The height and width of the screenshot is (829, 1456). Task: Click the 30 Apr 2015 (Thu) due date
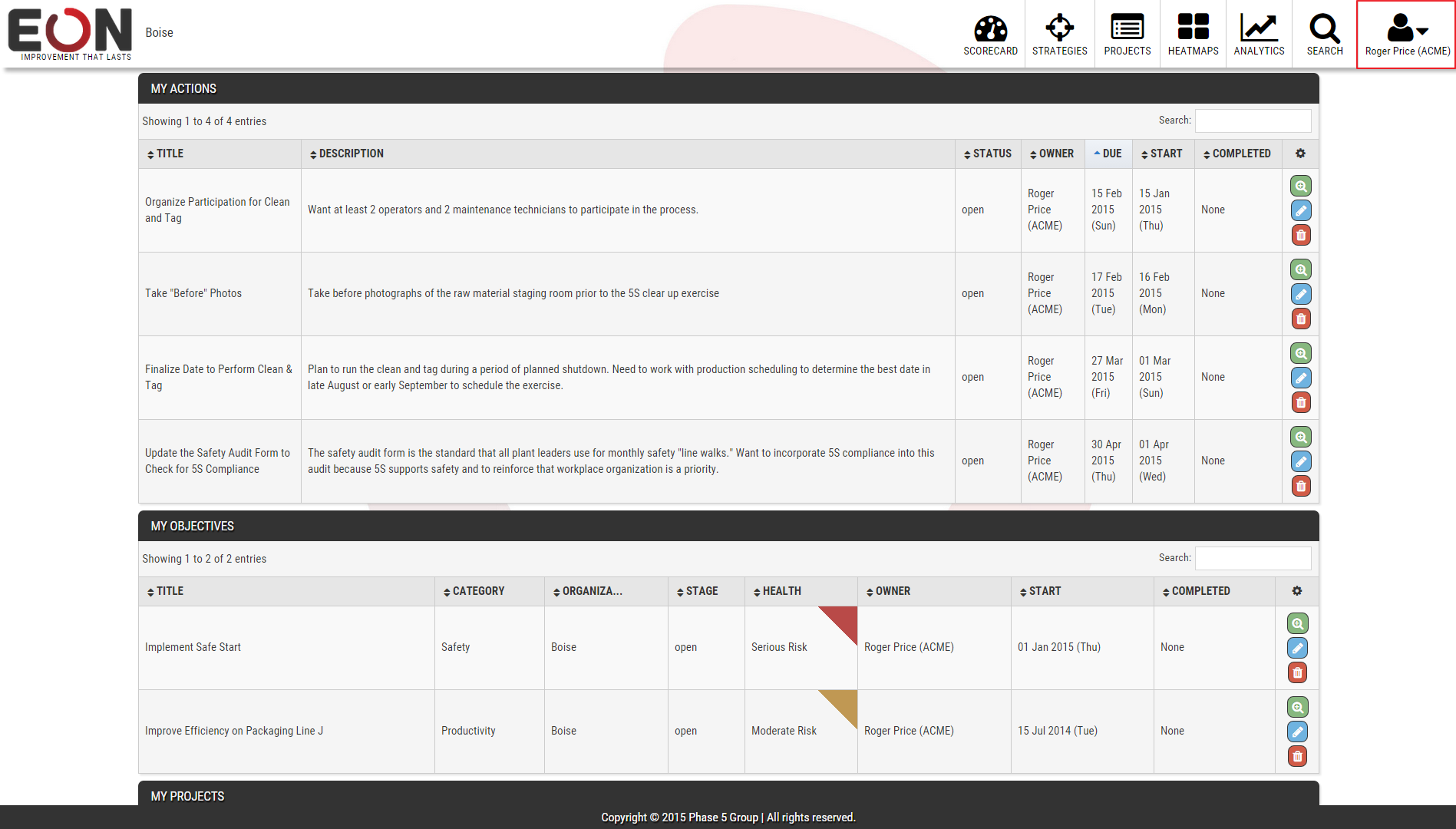click(1107, 461)
